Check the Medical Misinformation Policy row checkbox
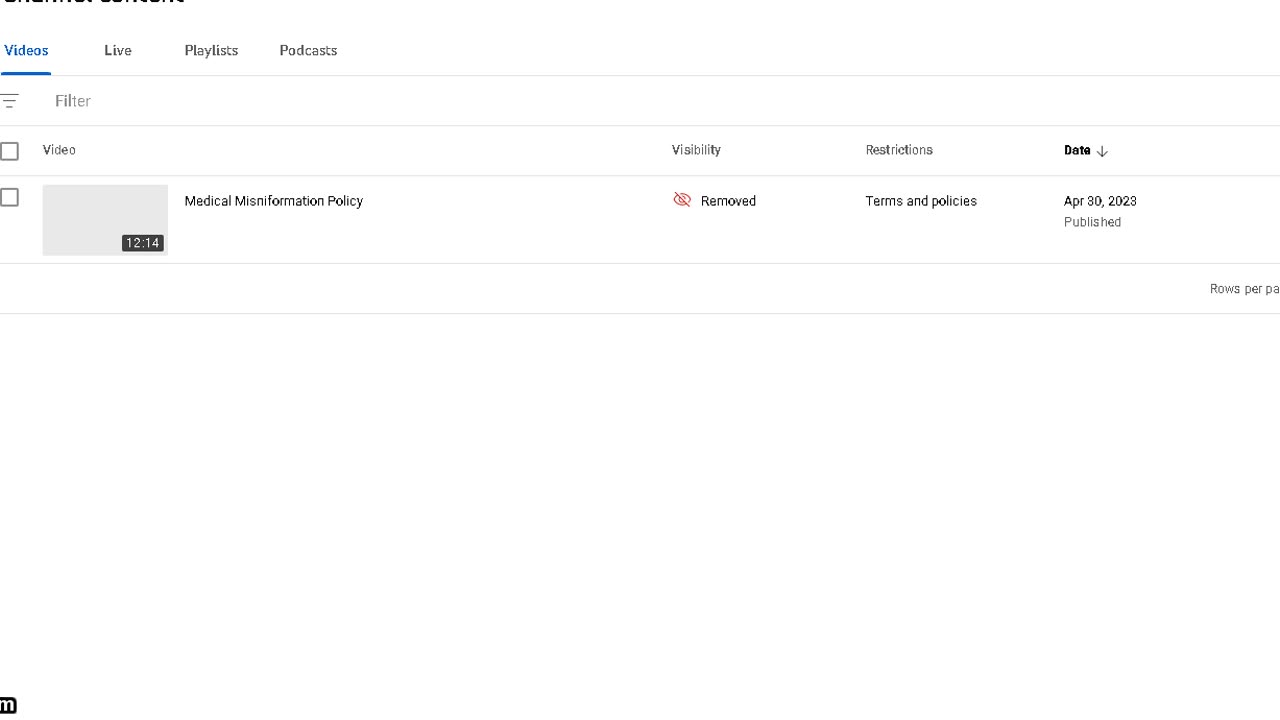 9,197
